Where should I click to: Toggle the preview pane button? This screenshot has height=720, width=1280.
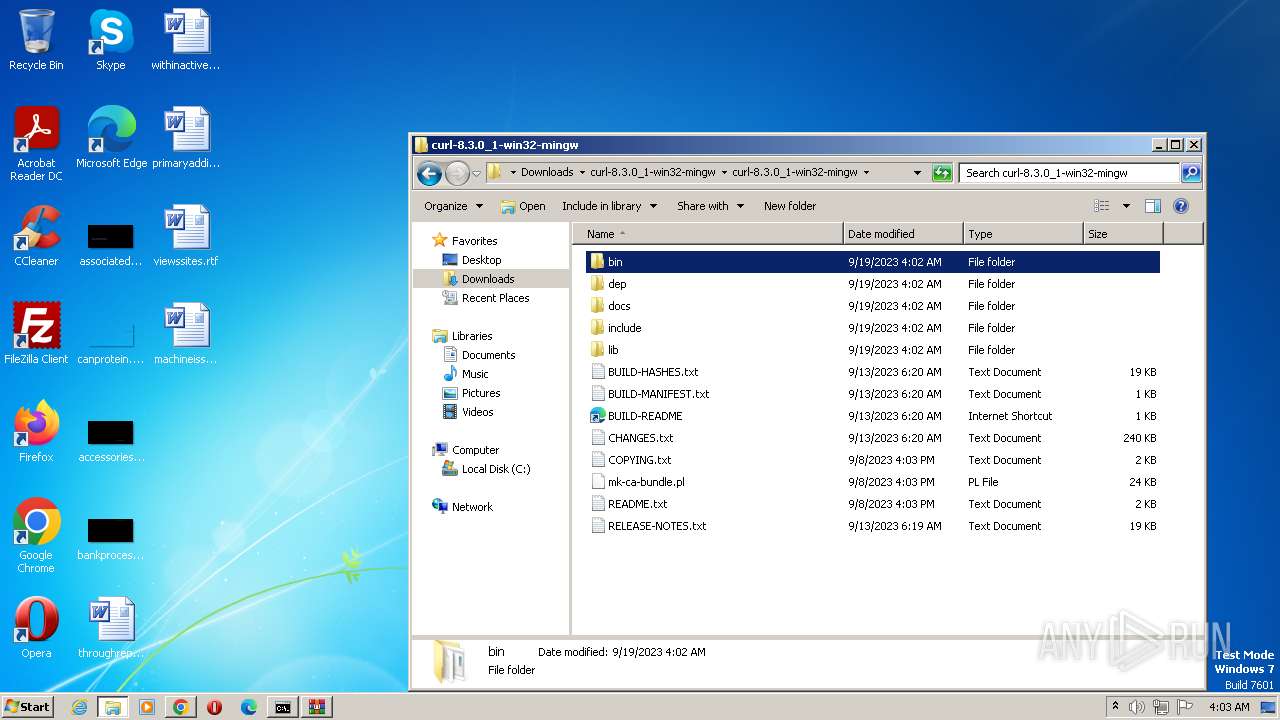tap(1153, 206)
